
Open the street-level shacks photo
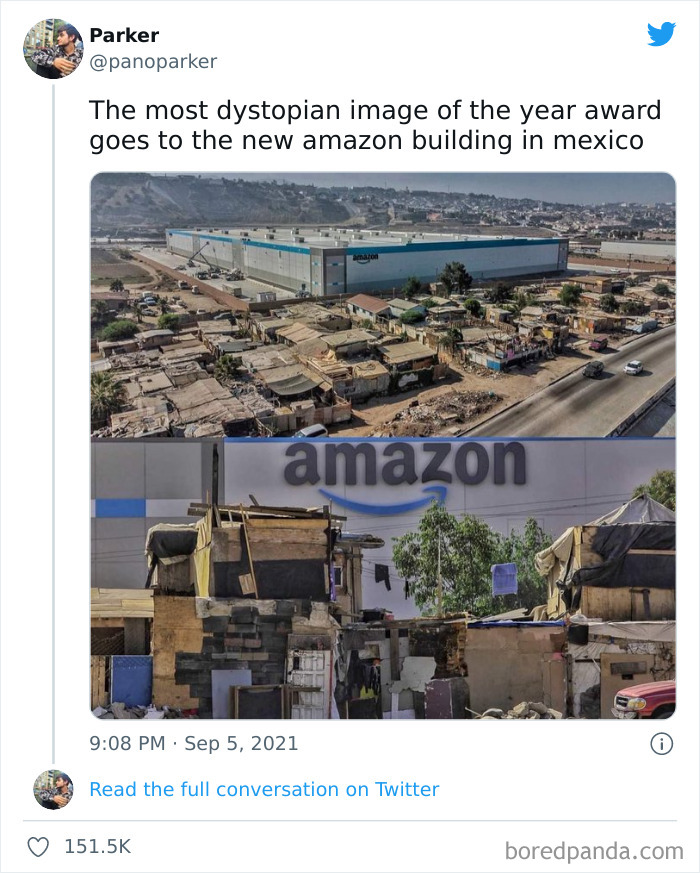click(383, 578)
